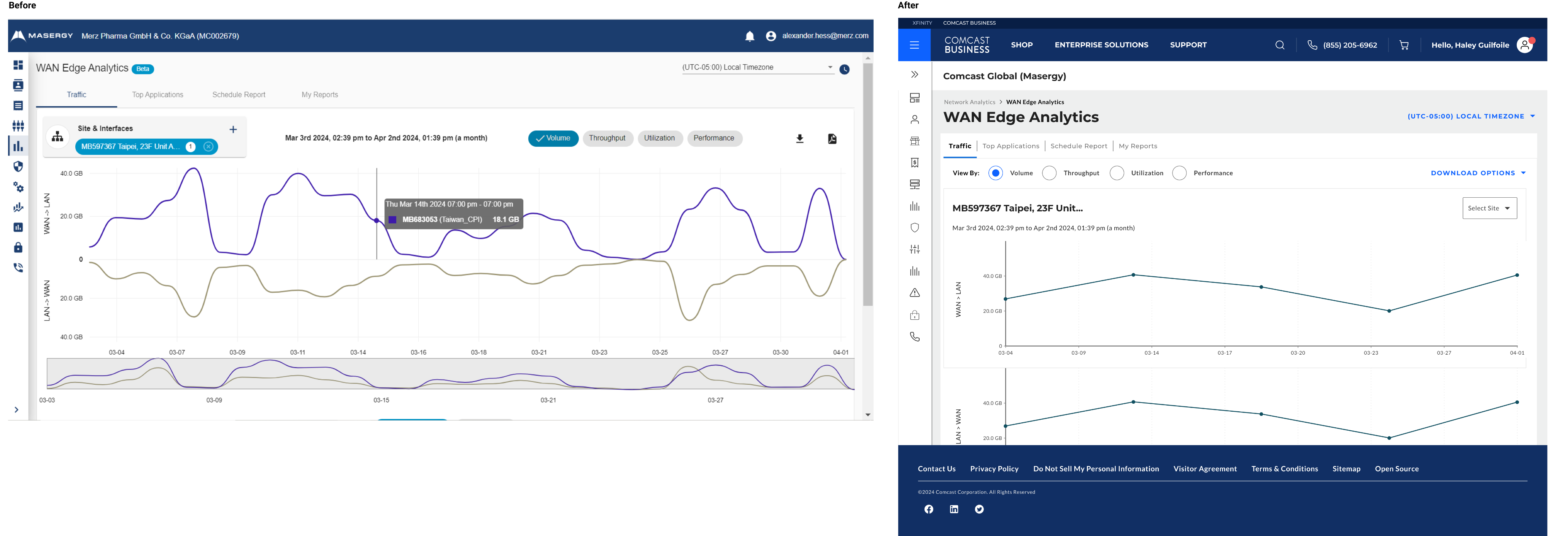Image resolution: width=1568 pixels, height=536 pixels.
Task: Open the boxed bar chart report icon in Masergy sidebar
Action: (18, 228)
